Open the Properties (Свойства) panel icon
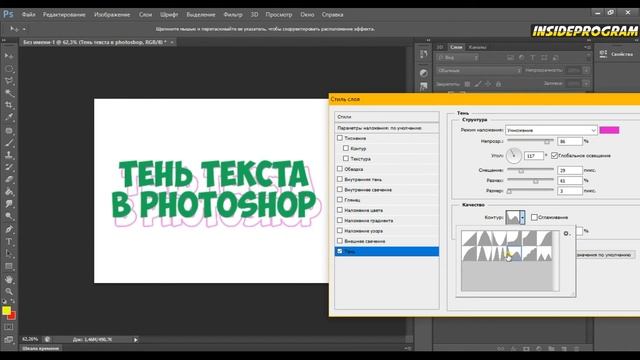 (x=603, y=54)
